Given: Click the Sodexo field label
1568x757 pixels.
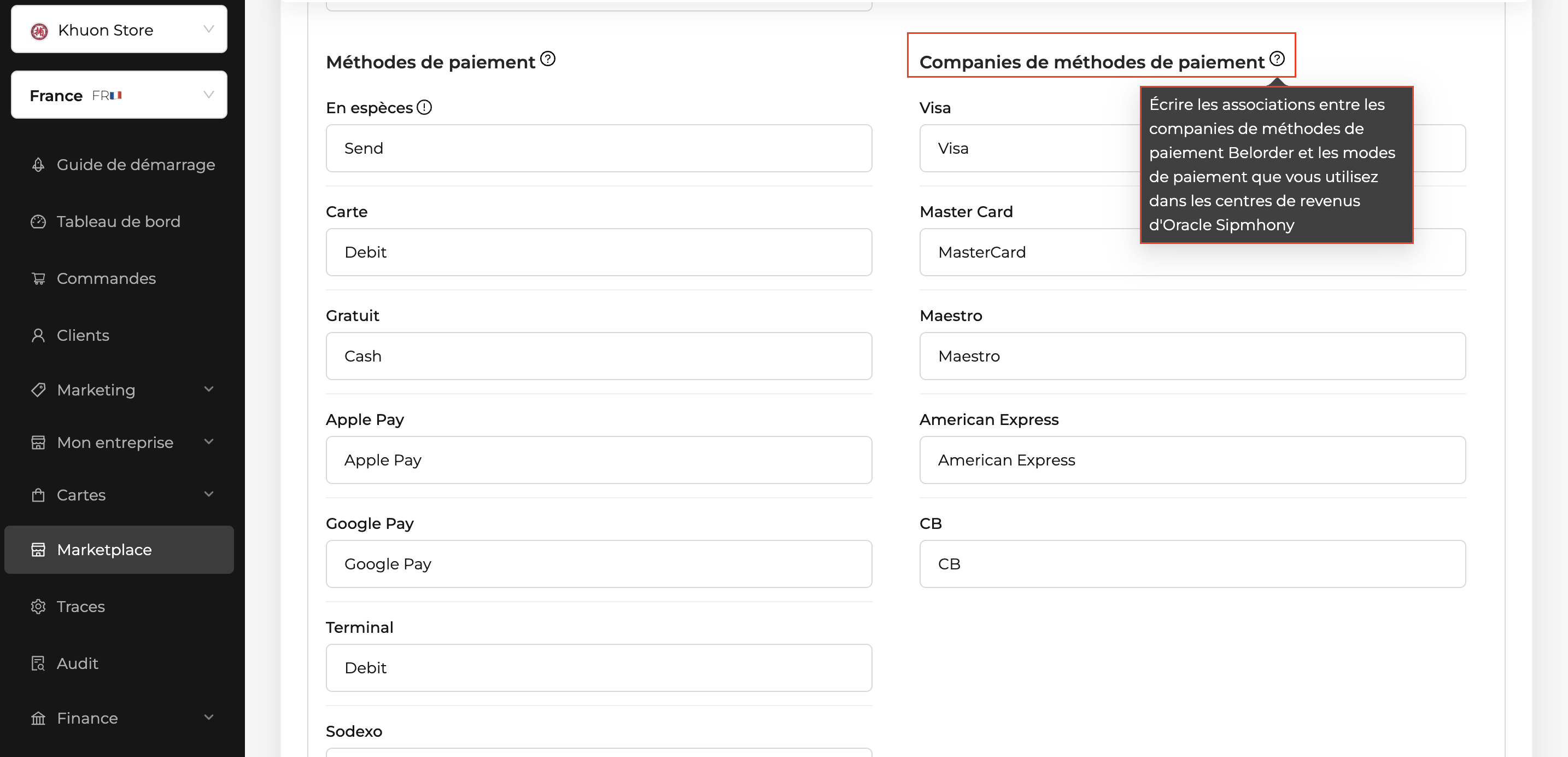Looking at the screenshot, I should 354,731.
